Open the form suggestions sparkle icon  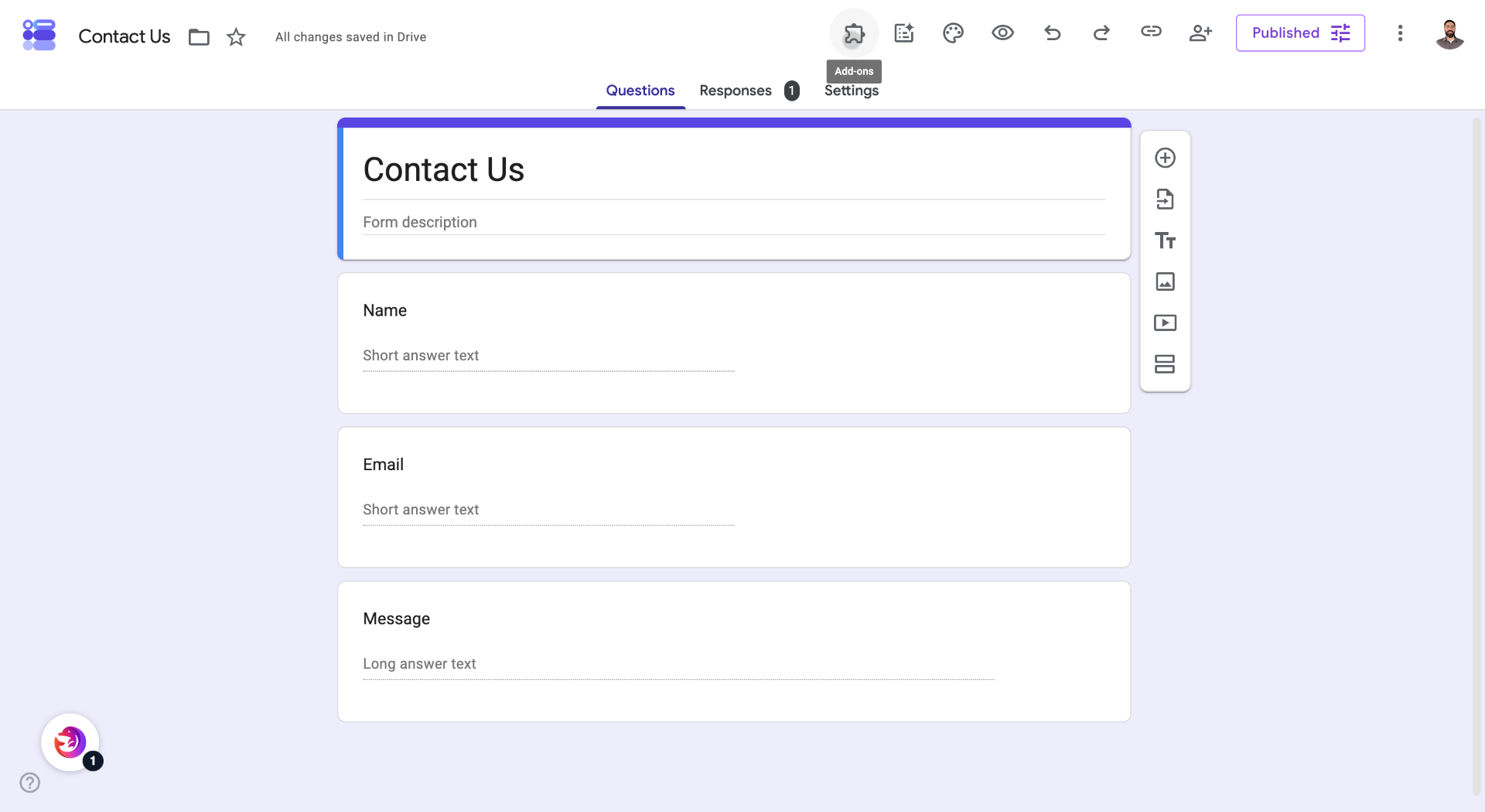click(x=903, y=33)
